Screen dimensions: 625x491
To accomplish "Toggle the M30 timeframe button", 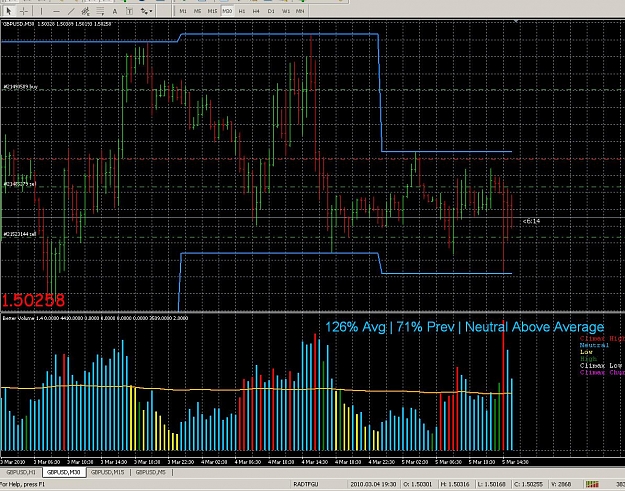I will pos(227,11).
